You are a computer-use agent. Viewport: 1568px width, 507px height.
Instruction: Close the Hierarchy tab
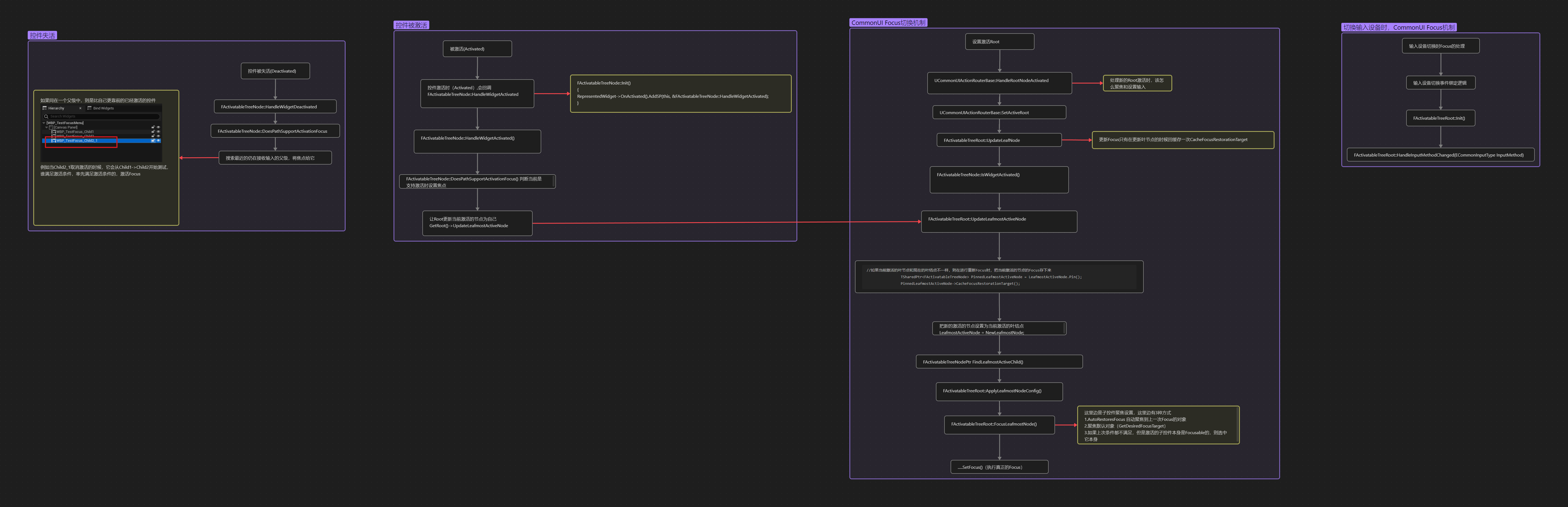click(x=80, y=108)
